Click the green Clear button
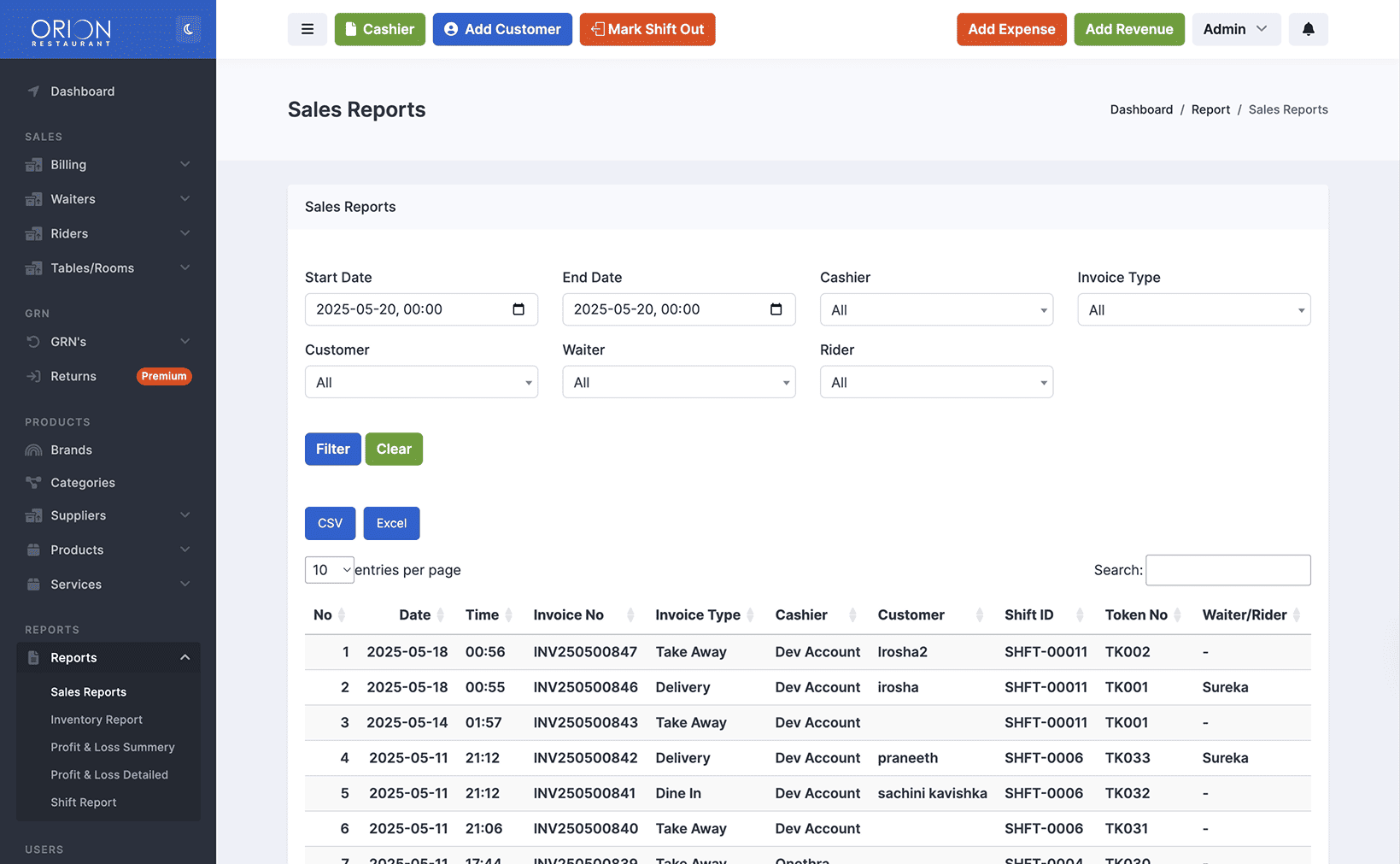 tap(394, 449)
